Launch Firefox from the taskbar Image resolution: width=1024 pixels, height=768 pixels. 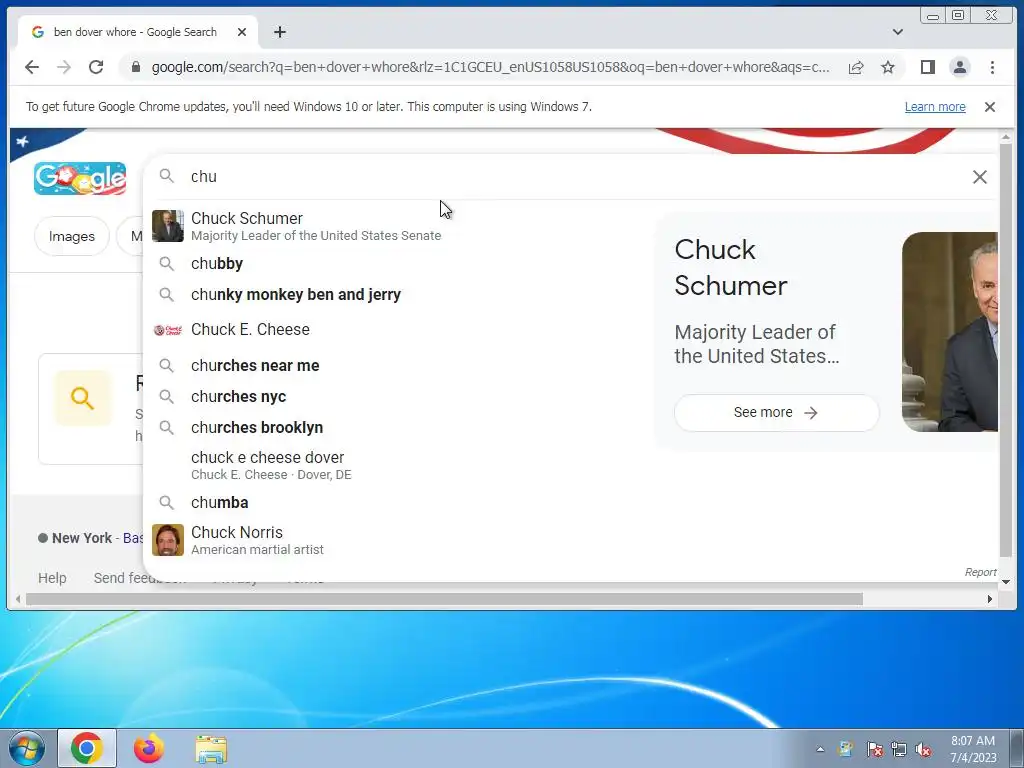pos(149,748)
